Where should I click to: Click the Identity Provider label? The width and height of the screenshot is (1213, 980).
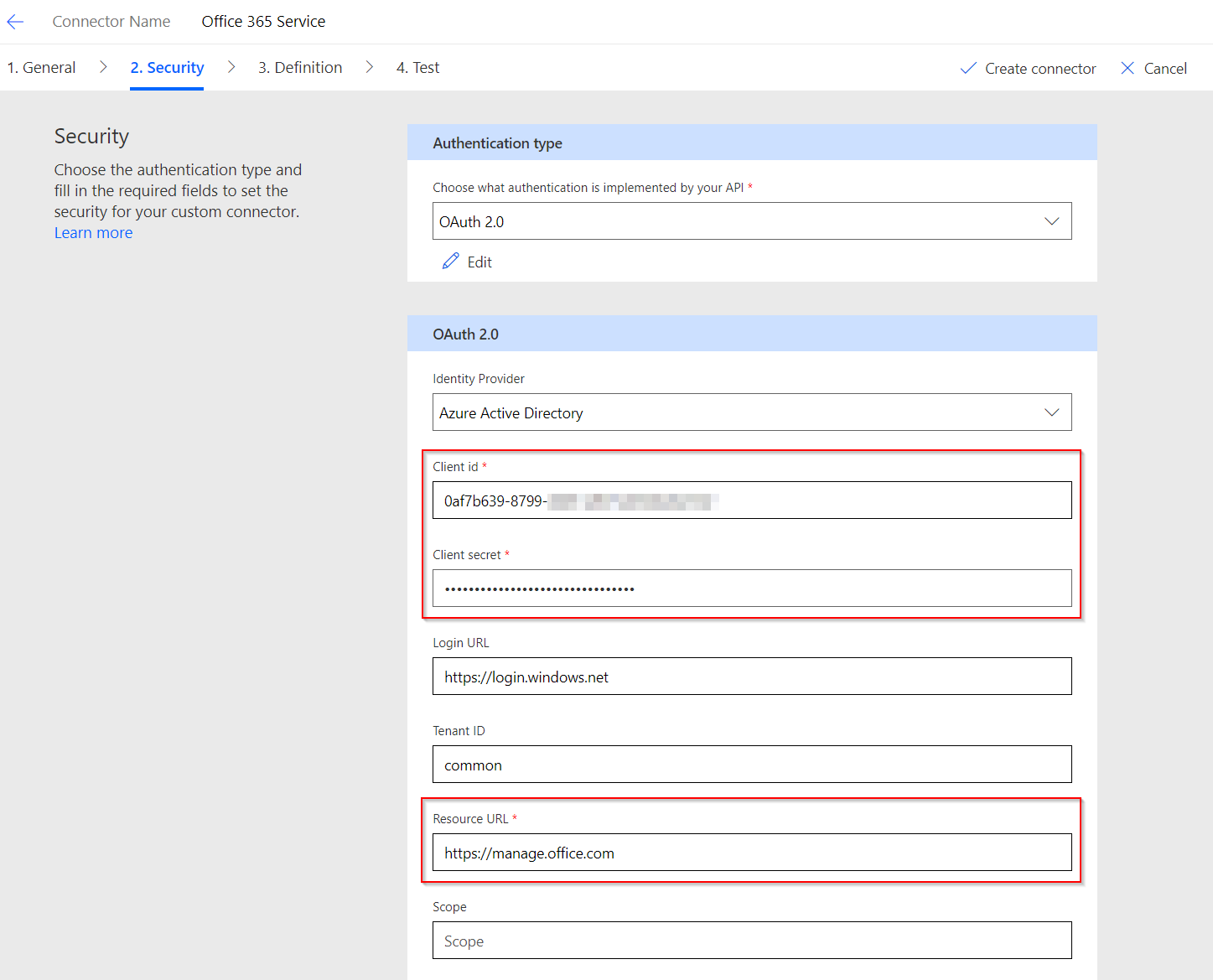pyautogui.click(x=479, y=379)
